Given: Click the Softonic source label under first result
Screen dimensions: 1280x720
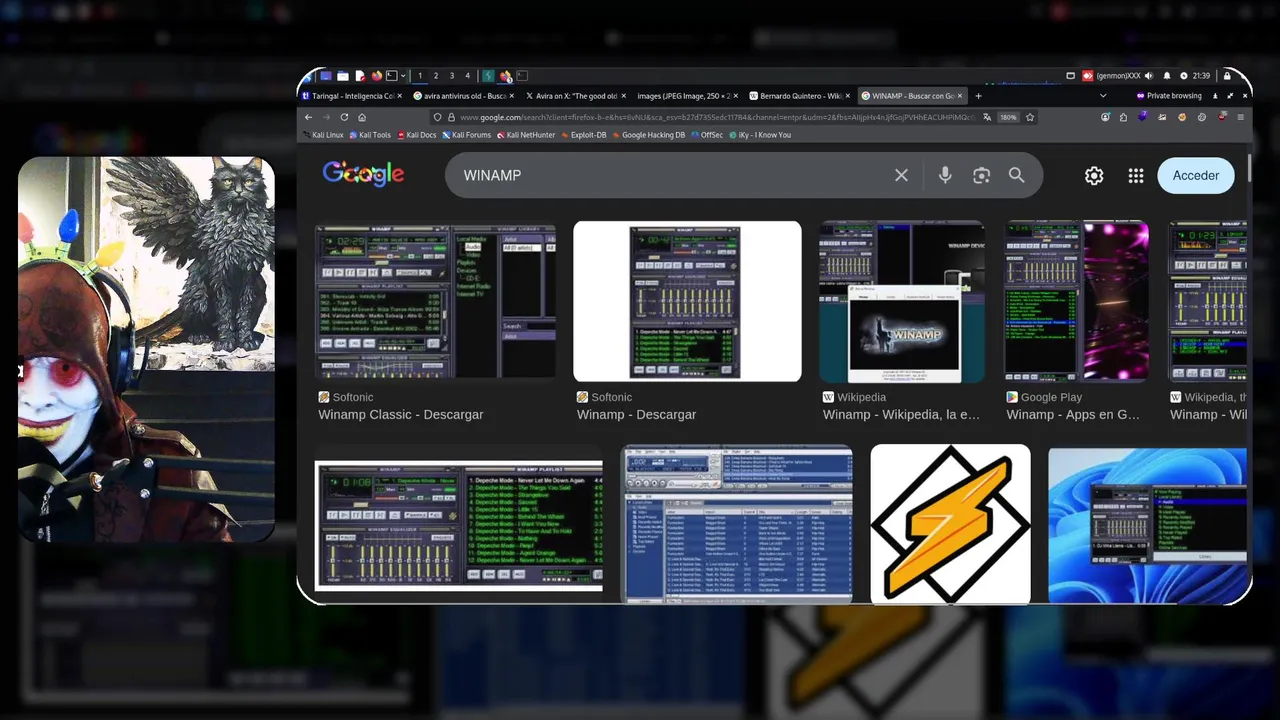Looking at the screenshot, I should (353, 397).
